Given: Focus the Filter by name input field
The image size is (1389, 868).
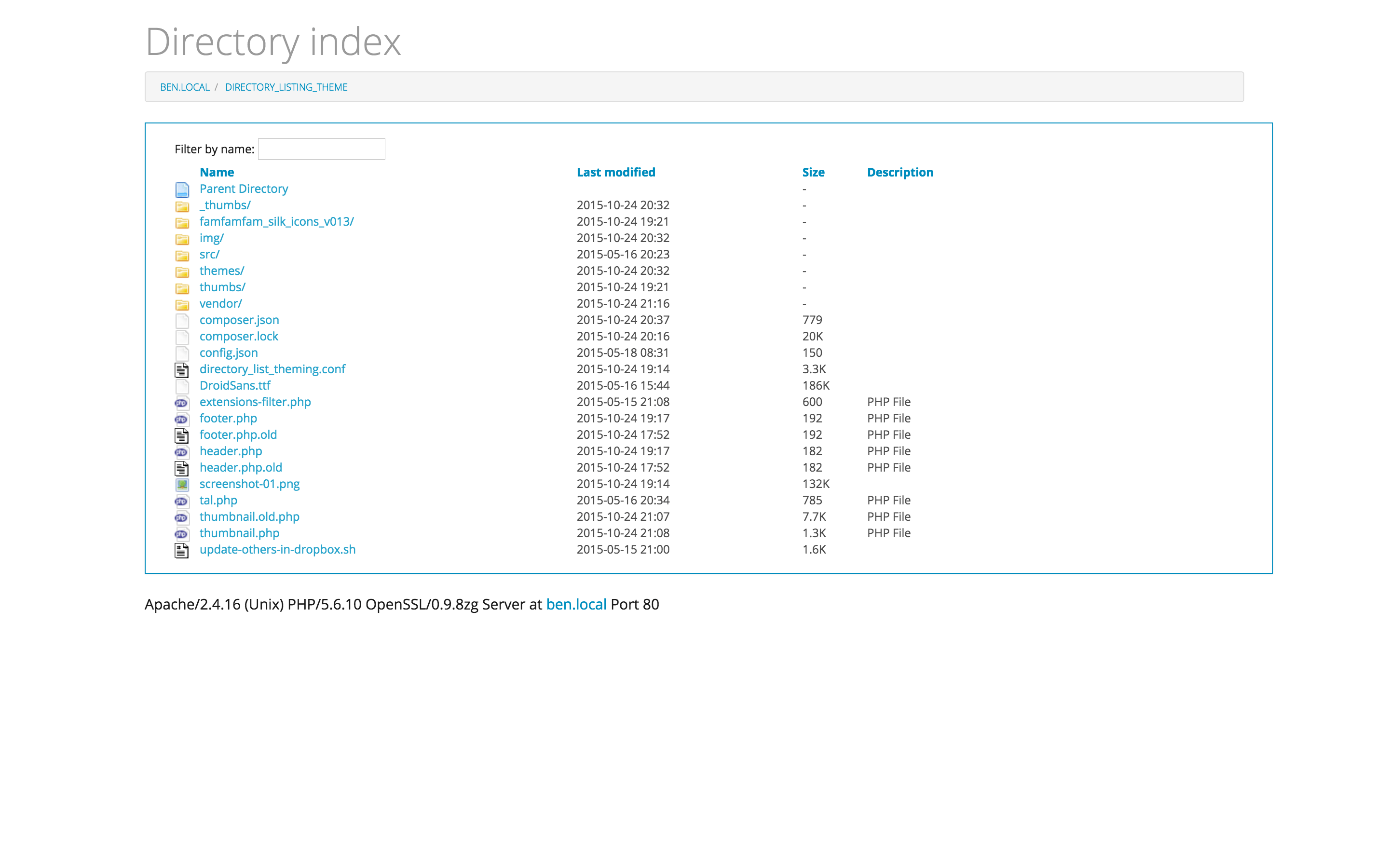Looking at the screenshot, I should coord(321,149).
